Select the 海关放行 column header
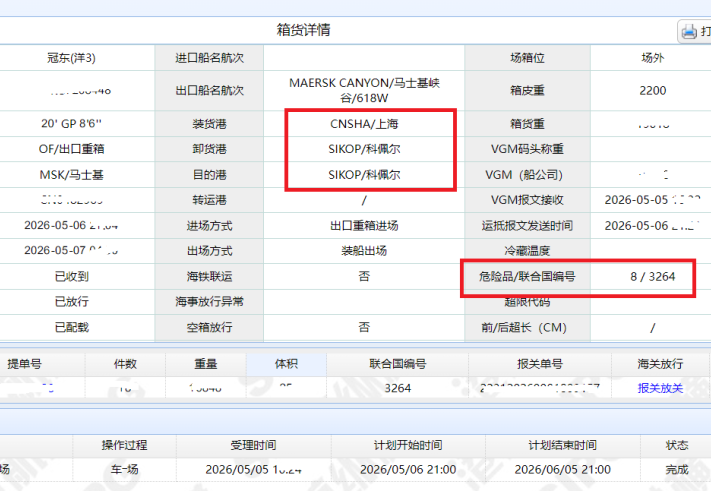 (x=660, y=364)
